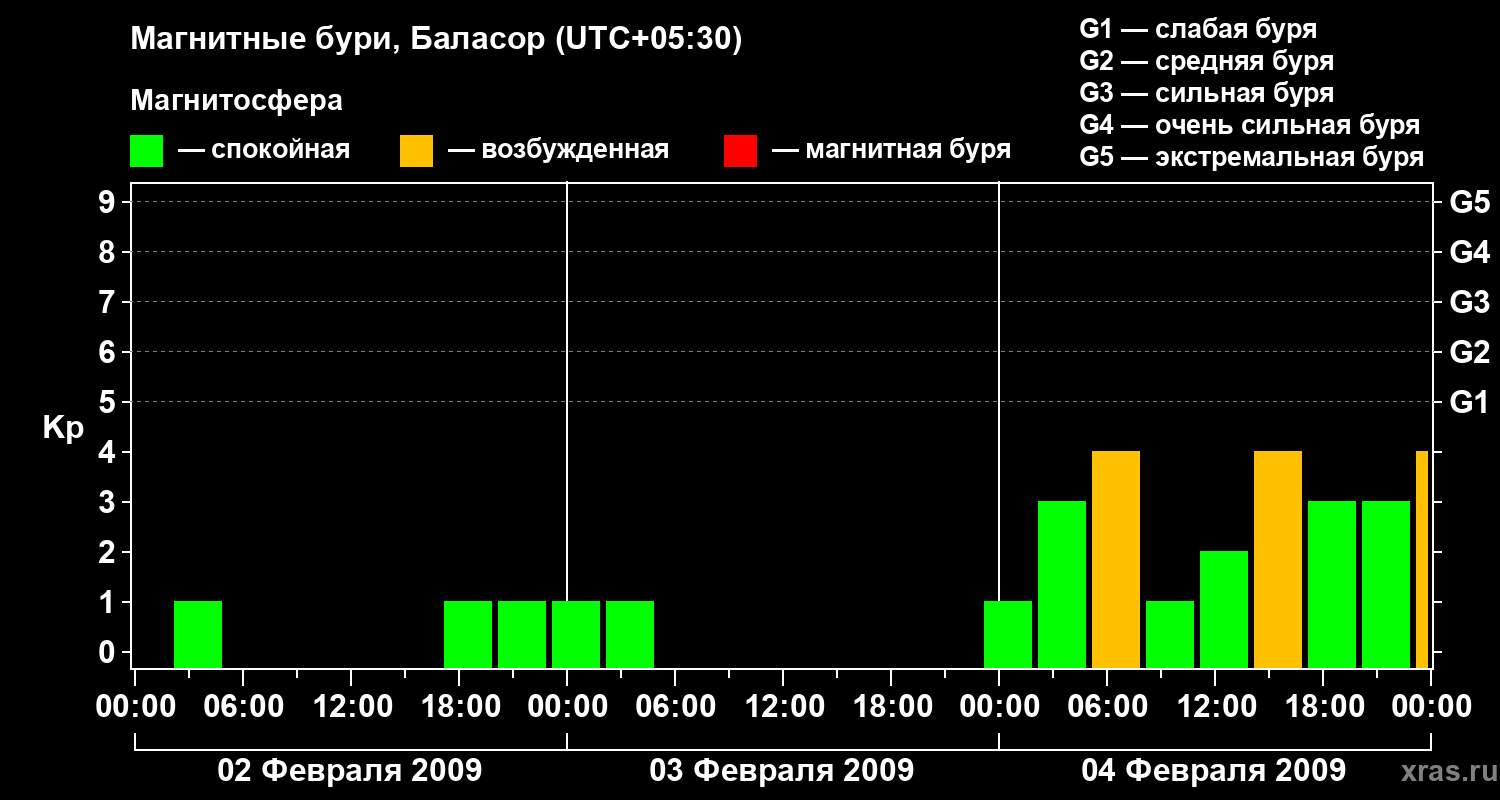Image resolution: width=1500 pixels, height=800 pixels.
Task: Click the first 12:00 time axis label
Action: [350, 706]
